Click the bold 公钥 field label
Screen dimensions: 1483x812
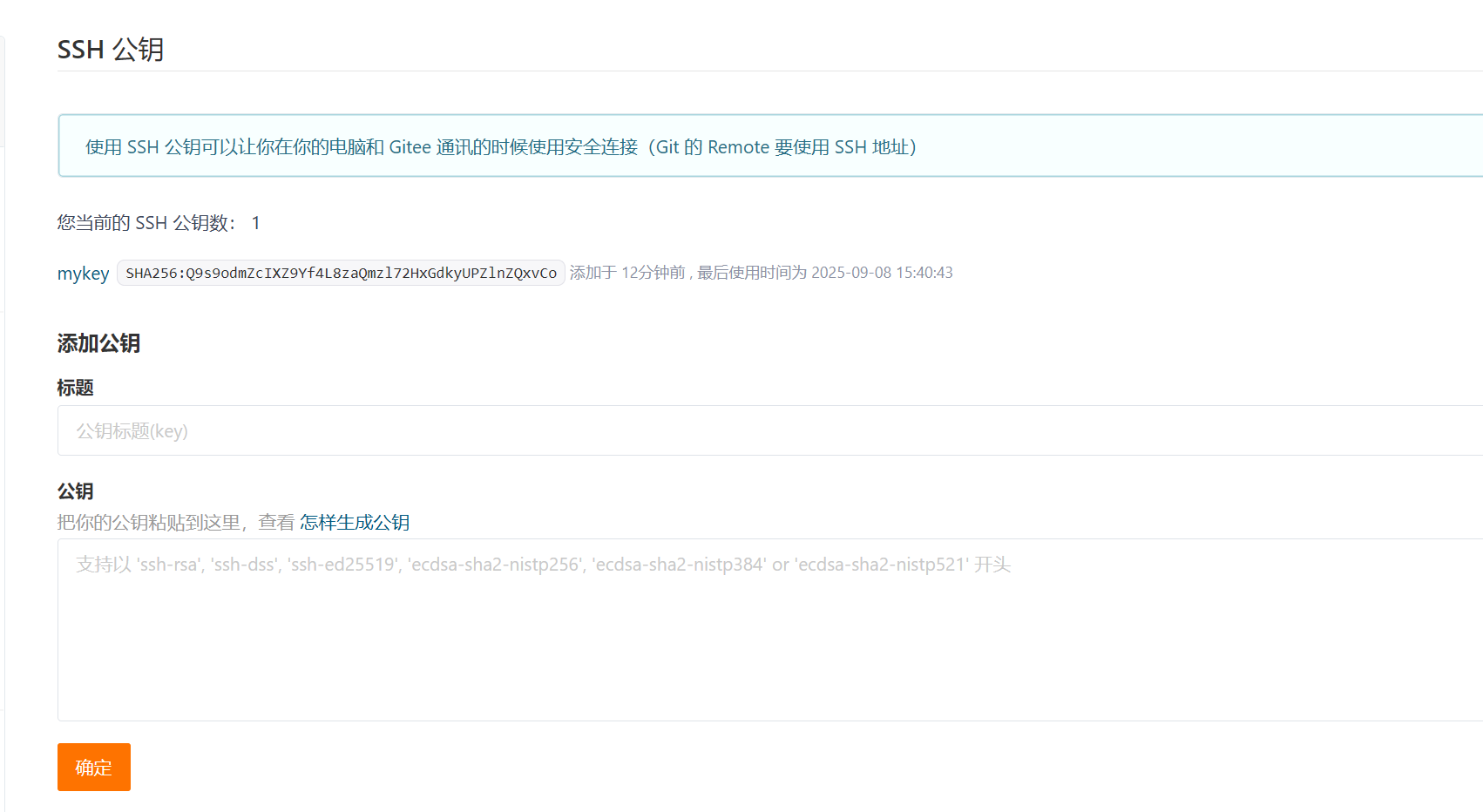76,491
